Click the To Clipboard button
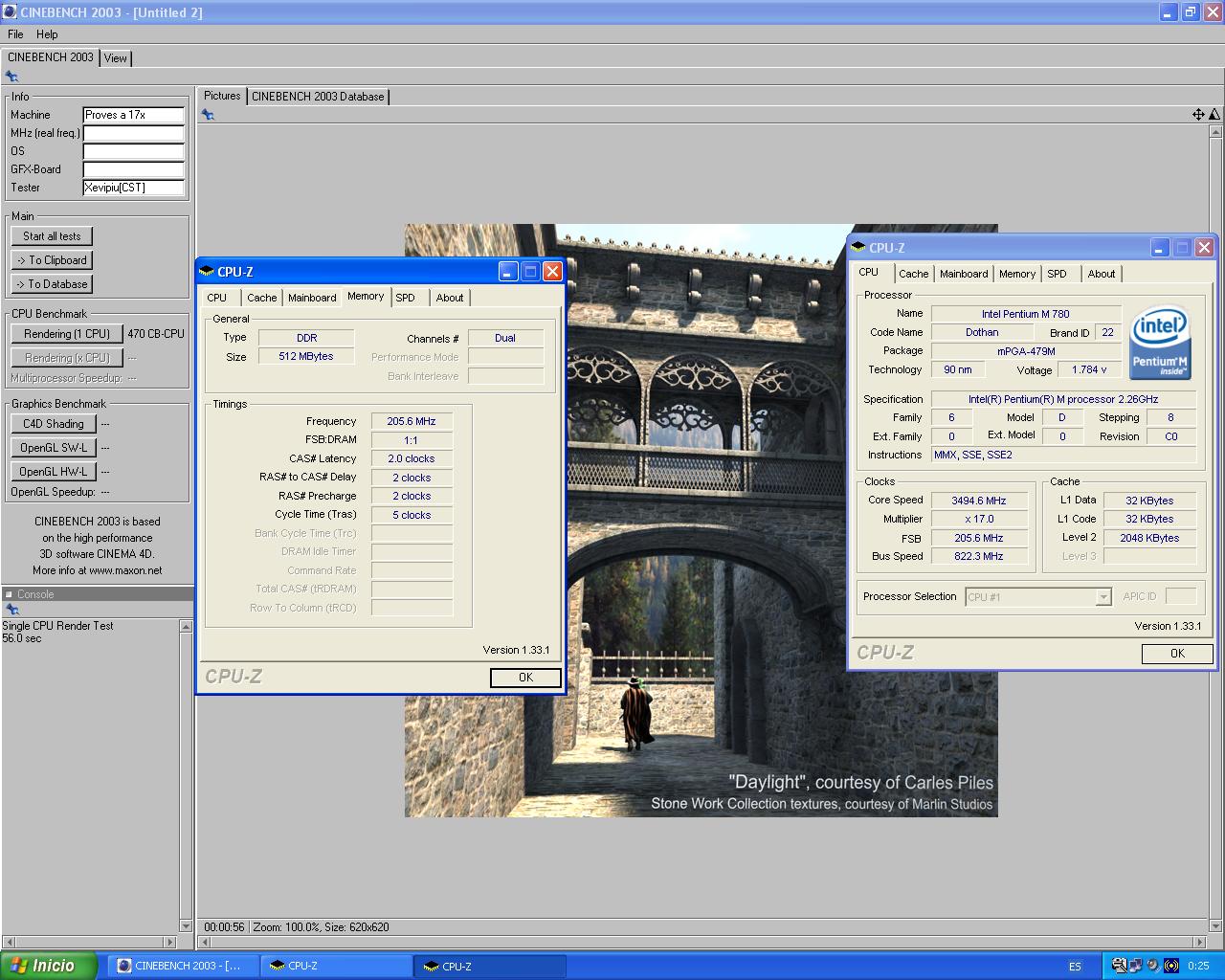1225x980 pixels. (52, 260)
